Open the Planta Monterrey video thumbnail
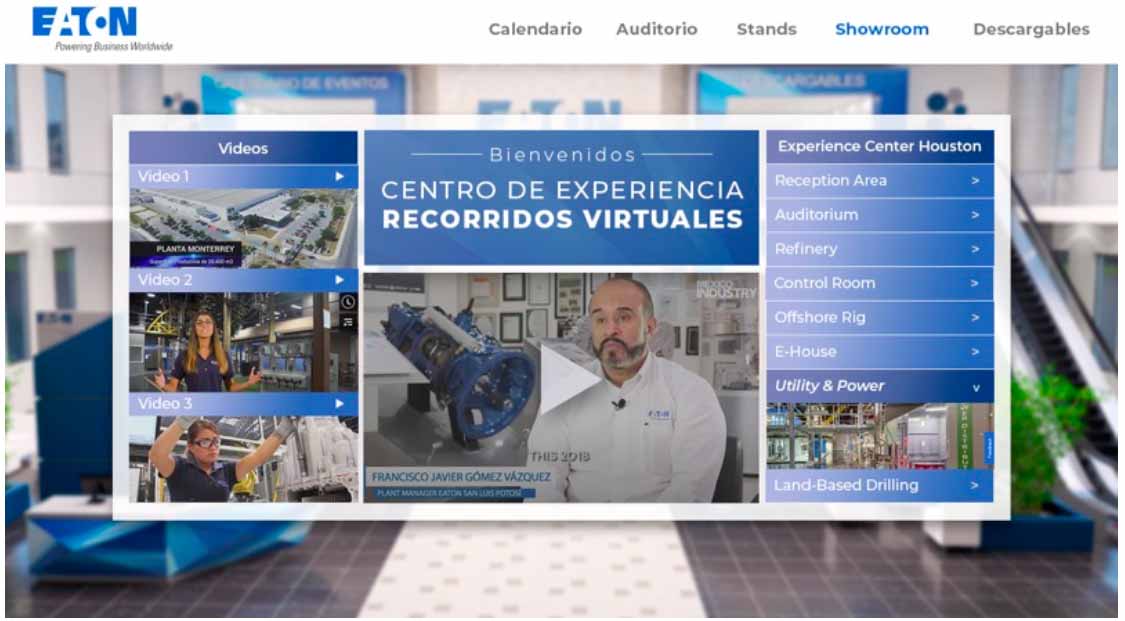The height and width of the screenshot is (621, 1125). point(243,227)
